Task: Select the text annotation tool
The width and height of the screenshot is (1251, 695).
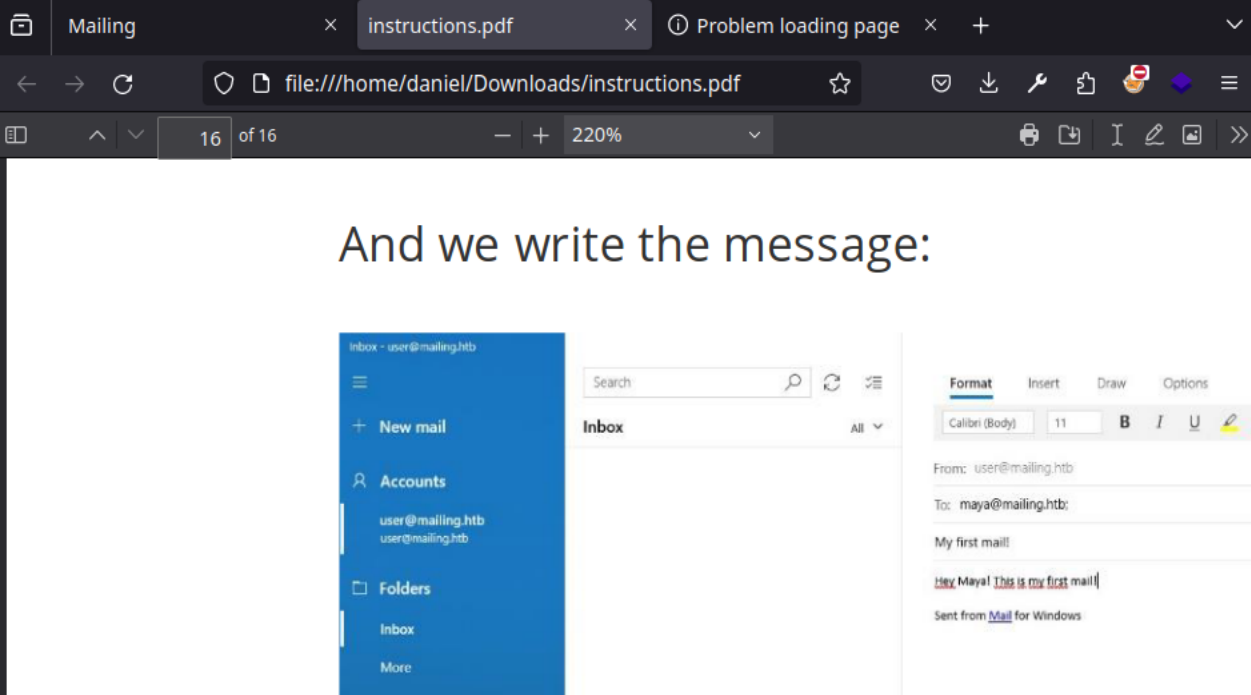Action: coord(1117,135)
